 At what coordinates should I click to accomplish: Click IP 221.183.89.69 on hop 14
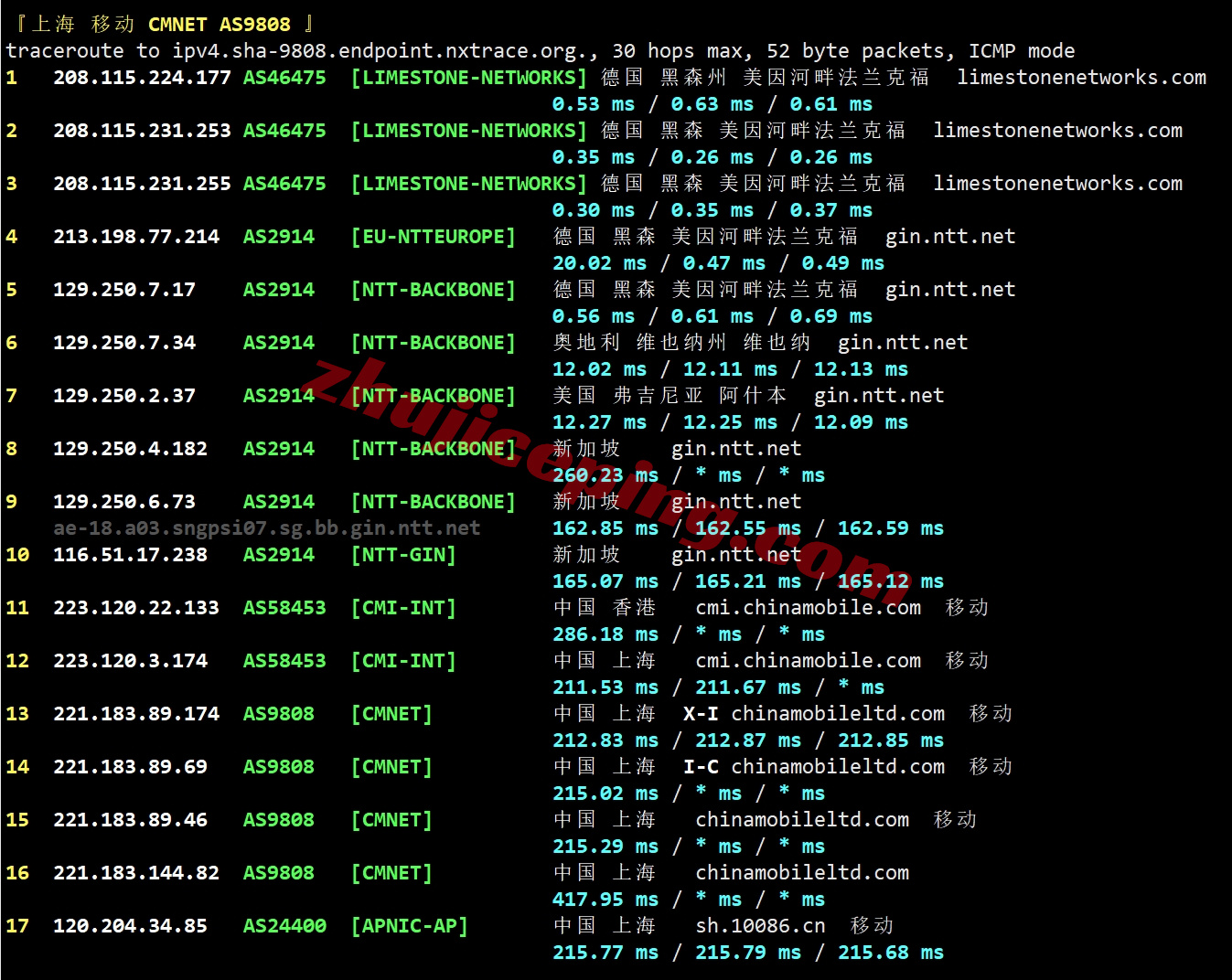pyautogui.click(x=130, y=767)
